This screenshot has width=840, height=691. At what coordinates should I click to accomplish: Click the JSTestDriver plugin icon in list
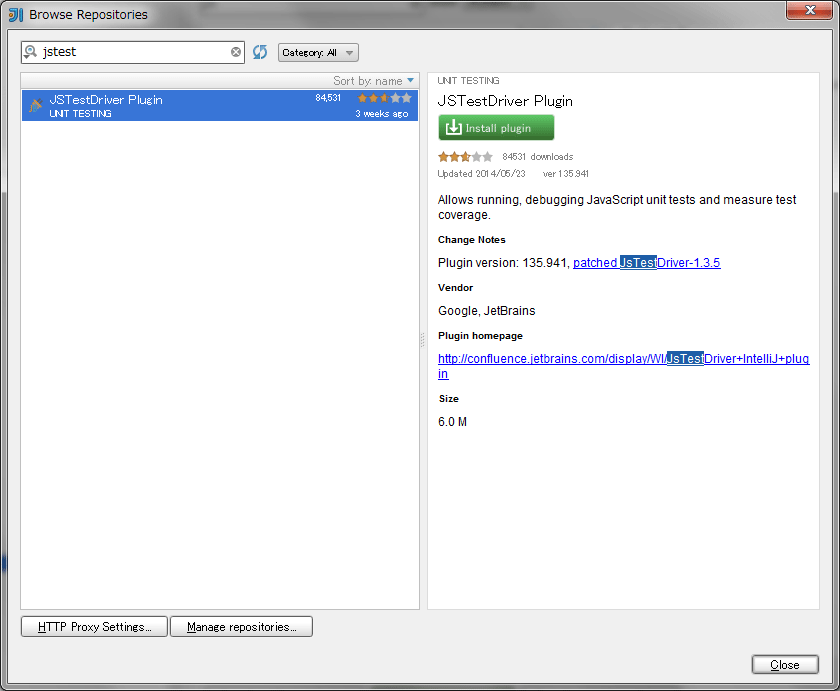tap(35, 106)
